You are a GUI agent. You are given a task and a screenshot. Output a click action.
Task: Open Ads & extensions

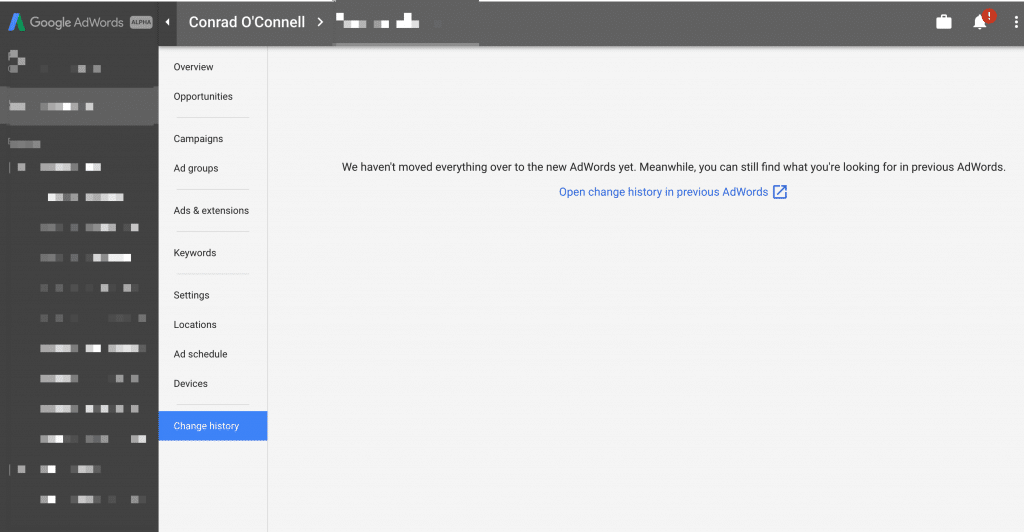click(x=211, y=210)
